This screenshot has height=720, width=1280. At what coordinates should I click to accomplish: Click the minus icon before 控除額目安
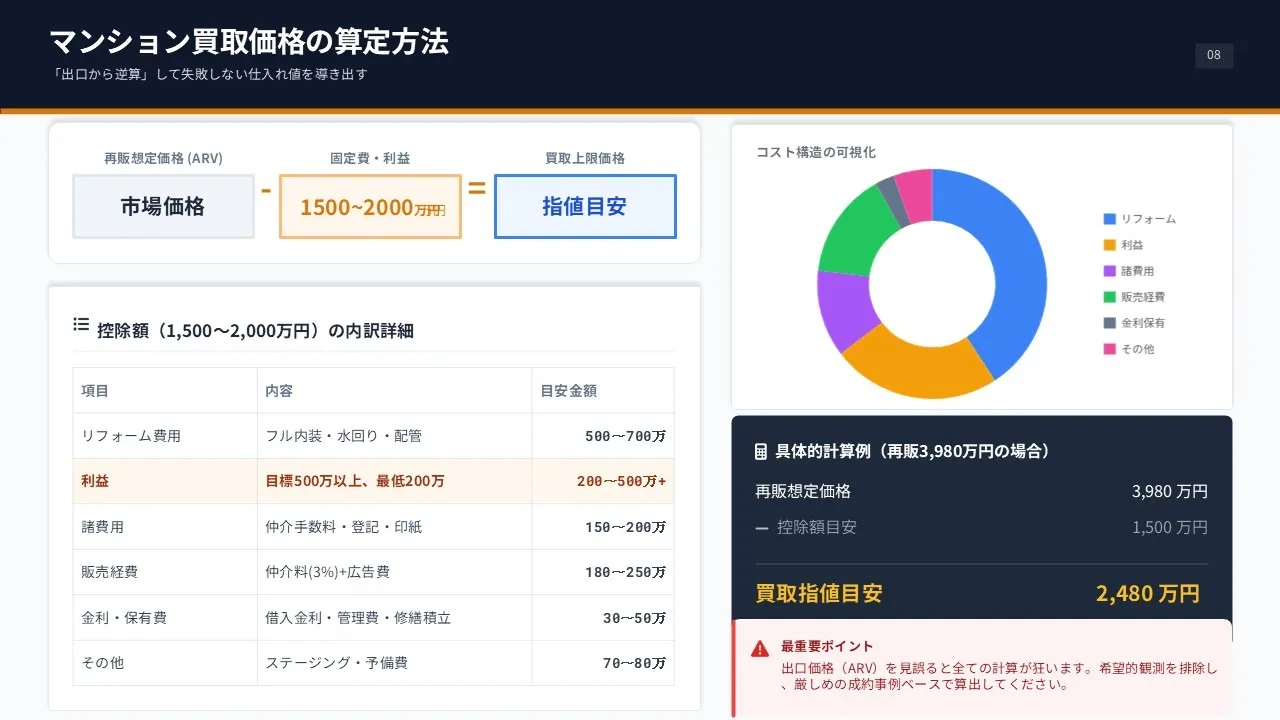pyautogui.click(x=762, y=527)
